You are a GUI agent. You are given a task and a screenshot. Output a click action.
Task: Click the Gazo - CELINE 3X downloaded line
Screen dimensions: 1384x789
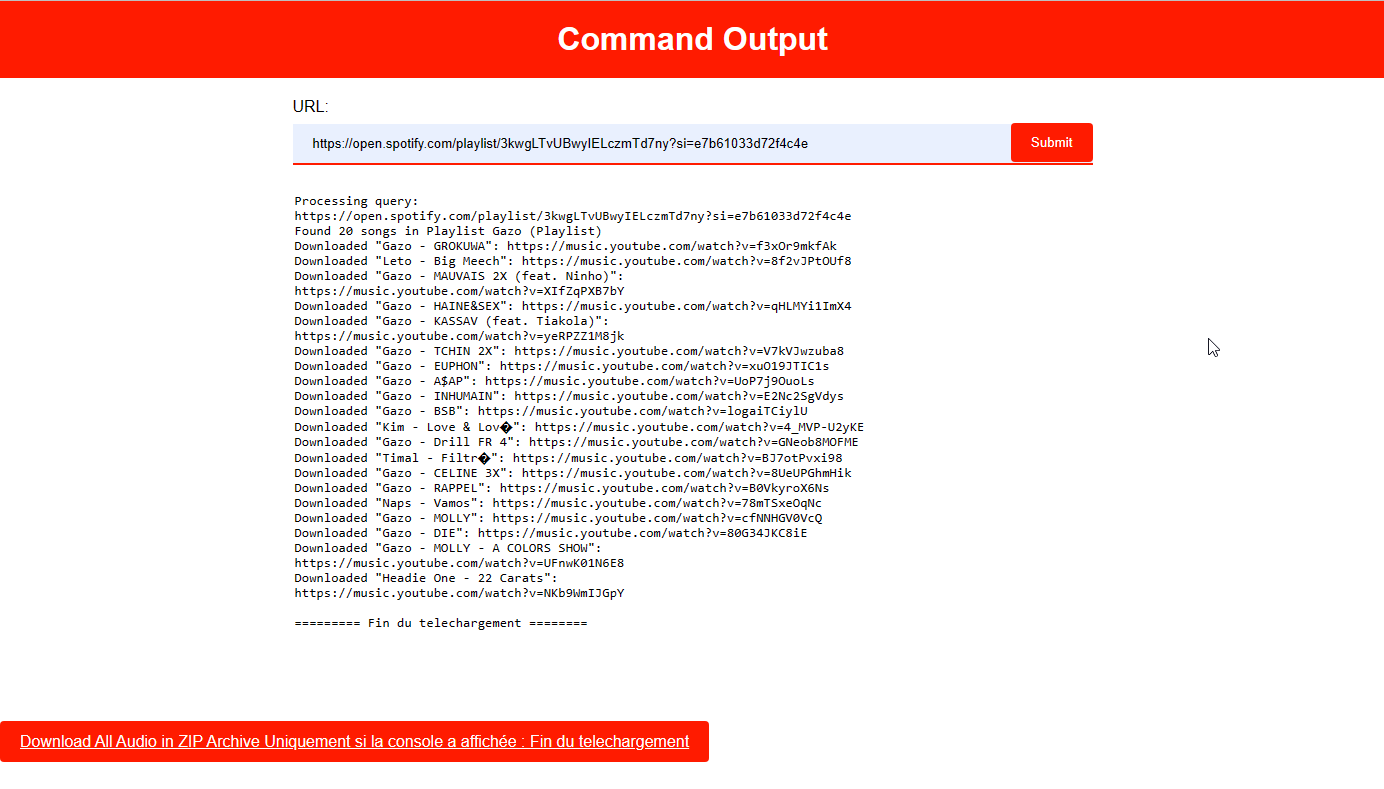click(573, 473)
